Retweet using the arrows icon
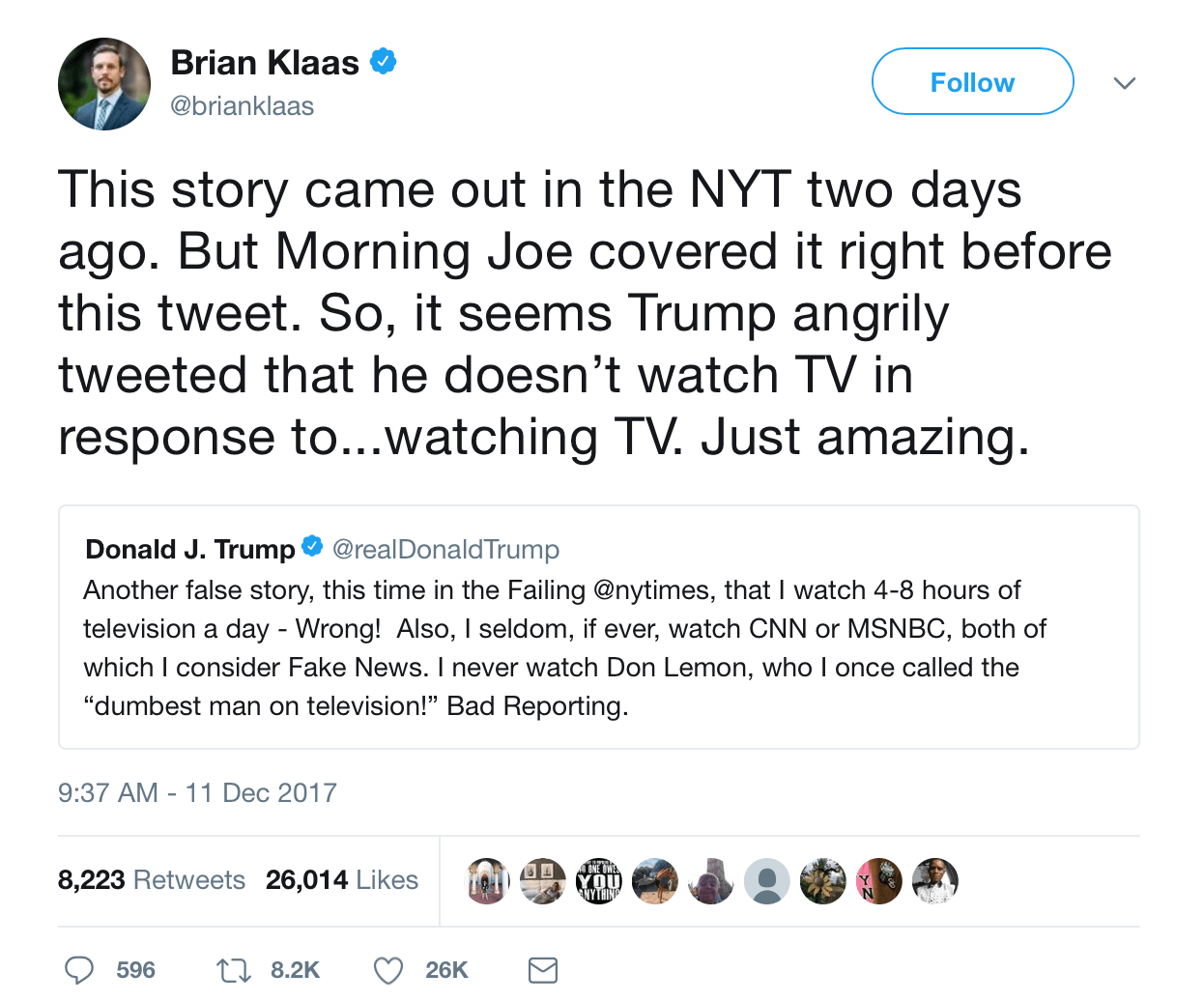The width and height of the screenshot is (1204, 1002). 233,970
